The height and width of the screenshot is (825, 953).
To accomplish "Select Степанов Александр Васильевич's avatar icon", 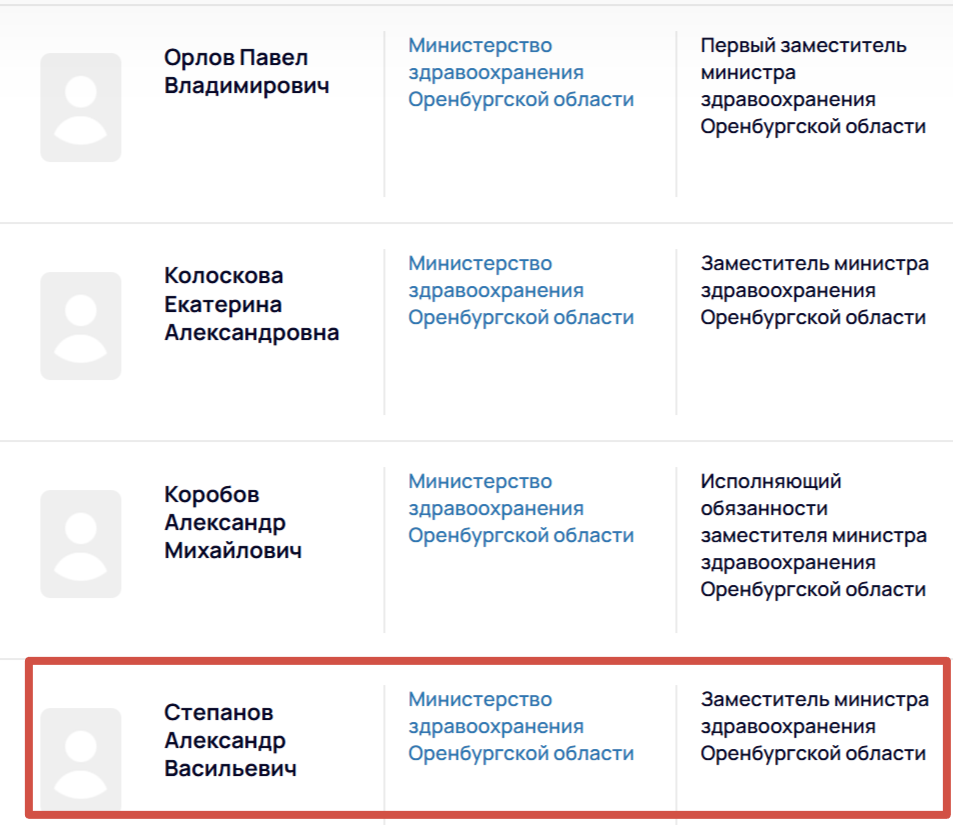I will click(81, 758).
